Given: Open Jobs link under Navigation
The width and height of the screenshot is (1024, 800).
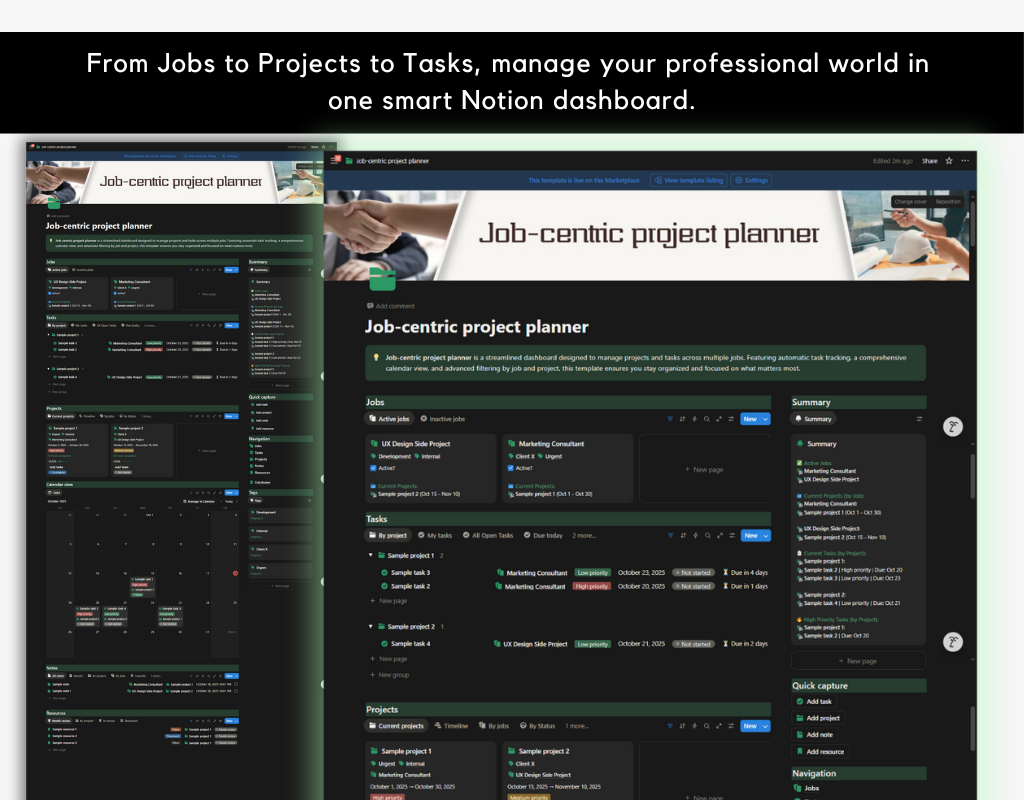Looking at the screenshot, I should pyautogui.click(x=806, y=788).
